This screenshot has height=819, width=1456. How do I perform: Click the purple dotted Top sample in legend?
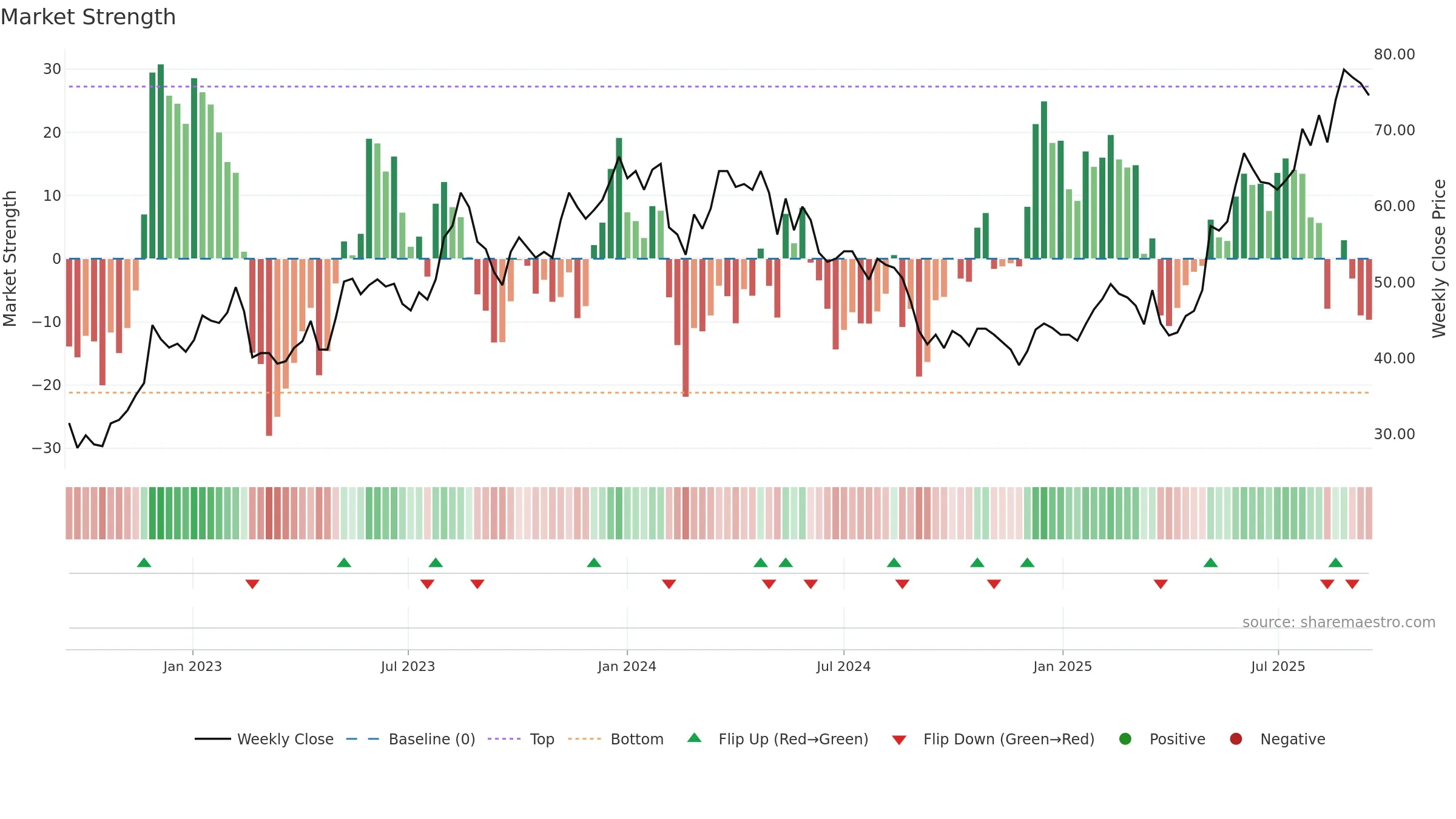pos(504,739)
